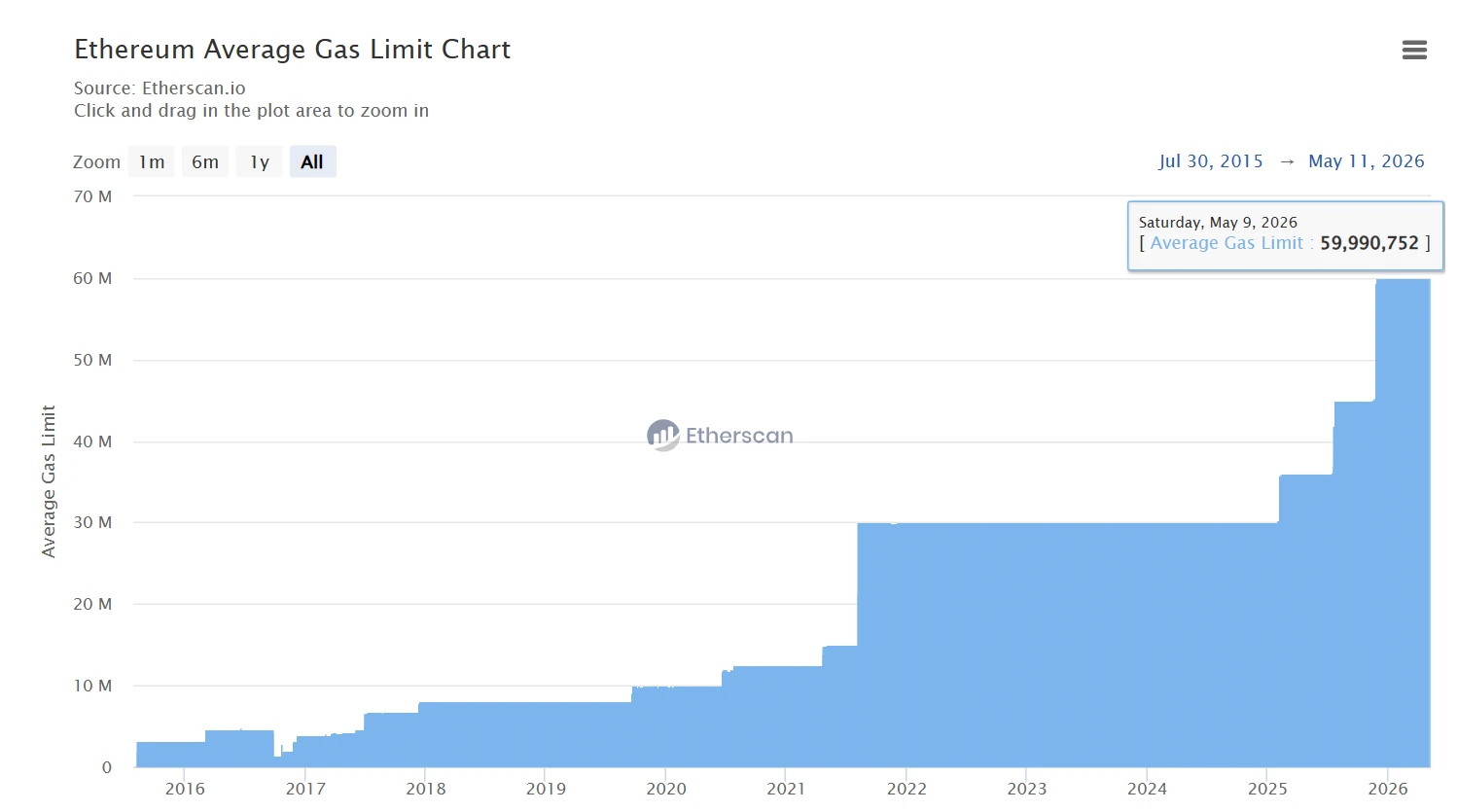Click the 60 M y-axis label
This screenshot has height=812, width=1457.
point(92,278)
